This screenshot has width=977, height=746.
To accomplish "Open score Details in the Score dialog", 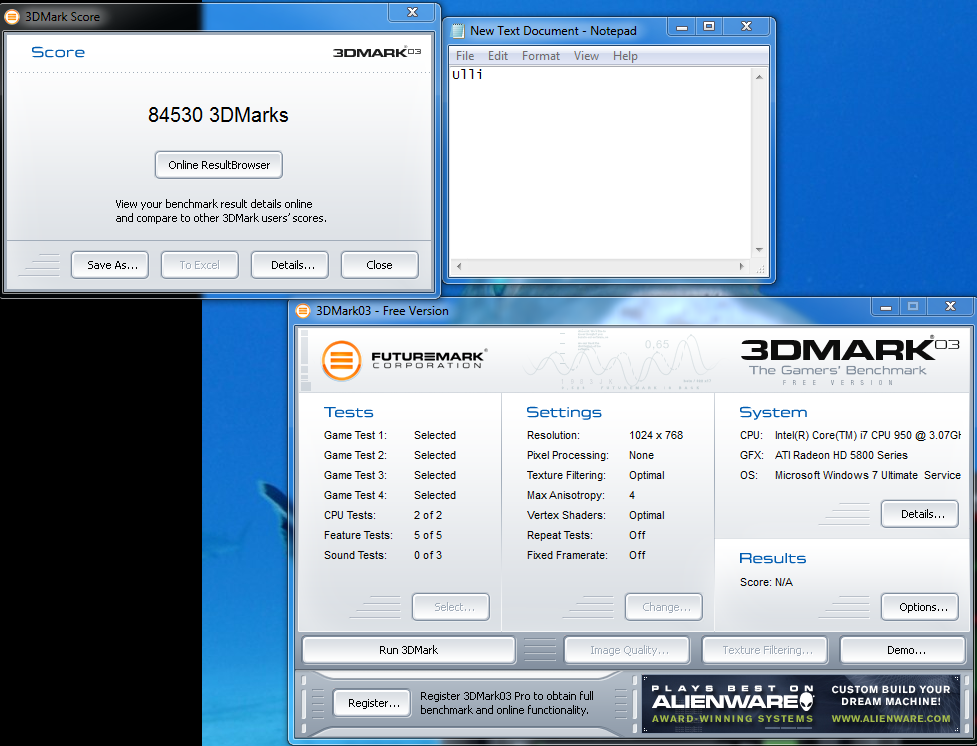I will point(290,265).
